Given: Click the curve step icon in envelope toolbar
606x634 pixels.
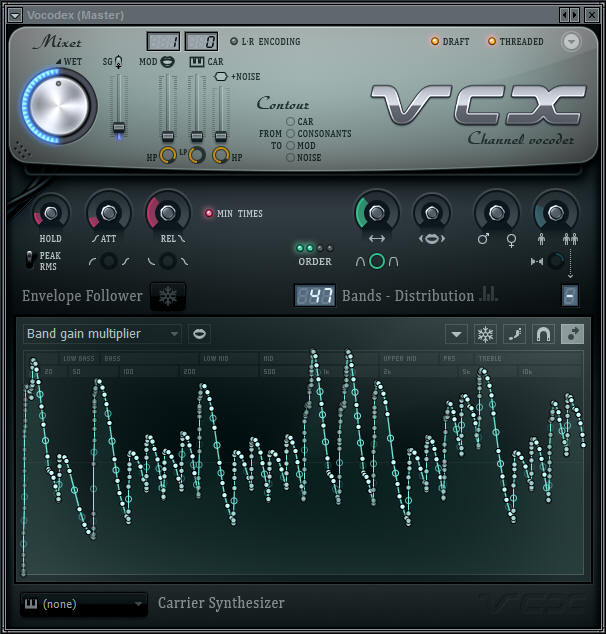Looking at the screenshot, I should point(514,335).
